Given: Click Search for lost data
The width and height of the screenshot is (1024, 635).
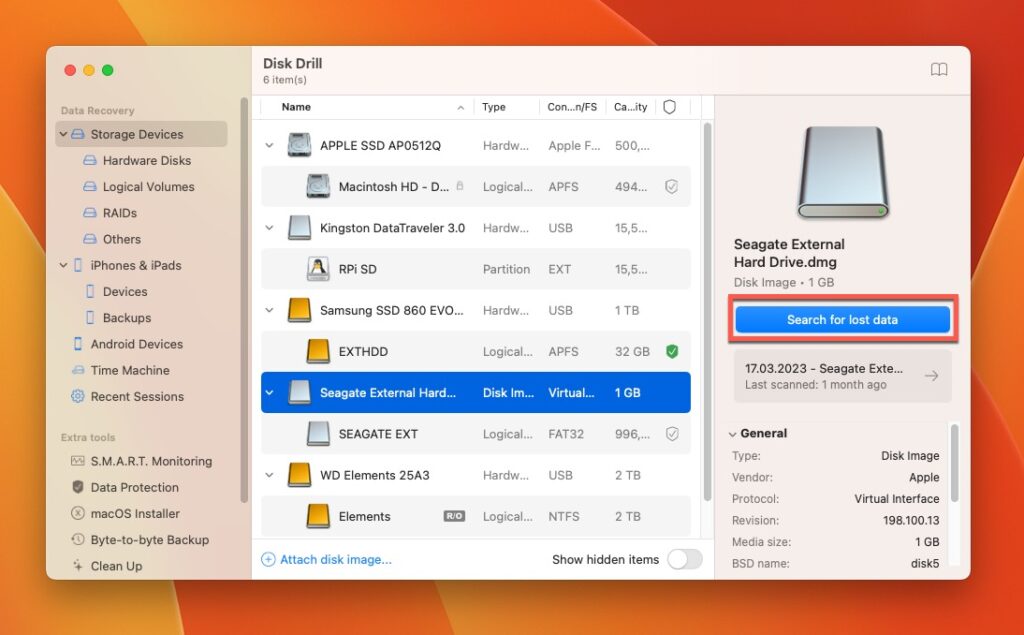Looking at the screenshot, I should pyautogui.click(x=841, y=318).
